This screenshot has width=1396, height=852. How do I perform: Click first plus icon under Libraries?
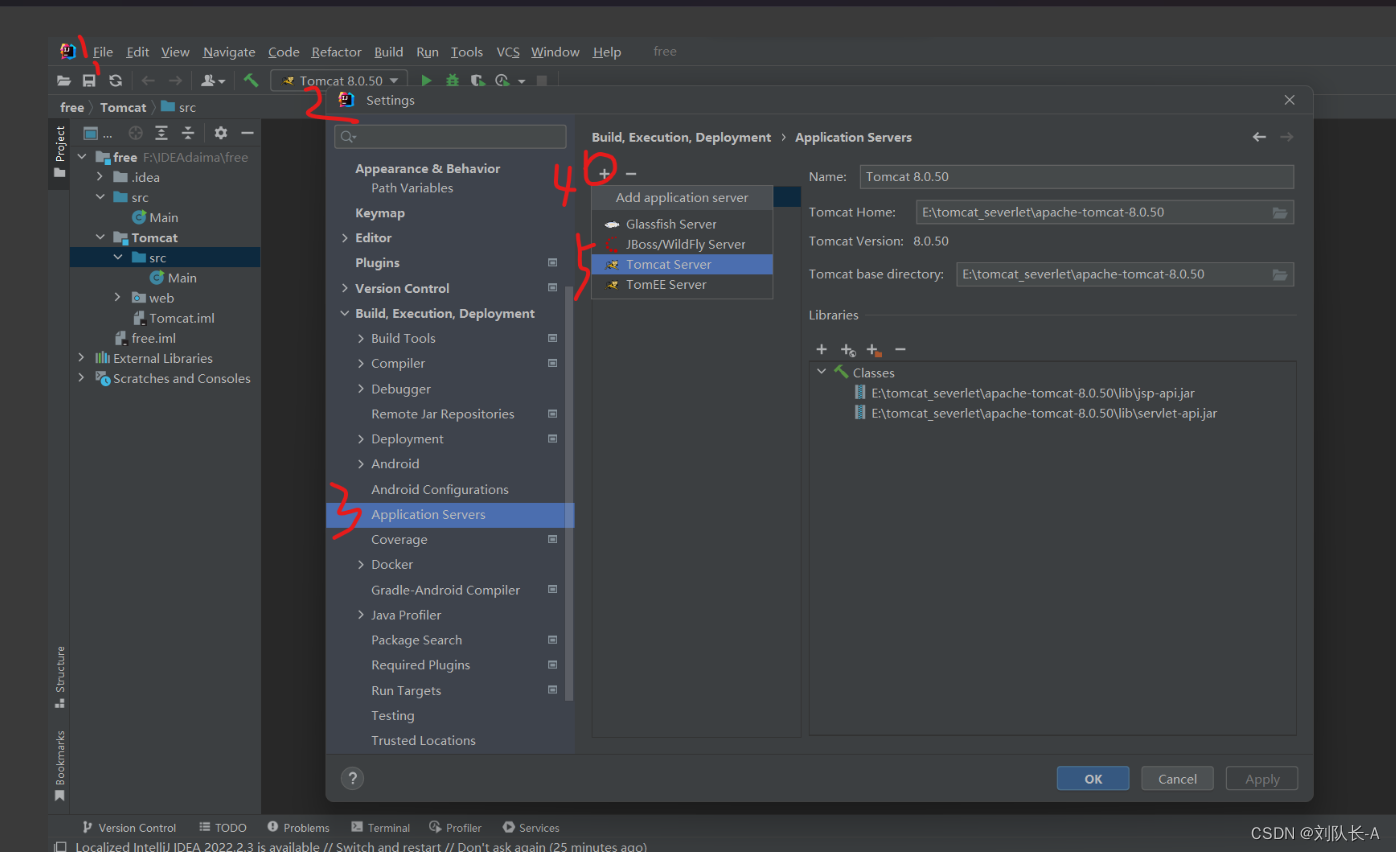point(821,349)
